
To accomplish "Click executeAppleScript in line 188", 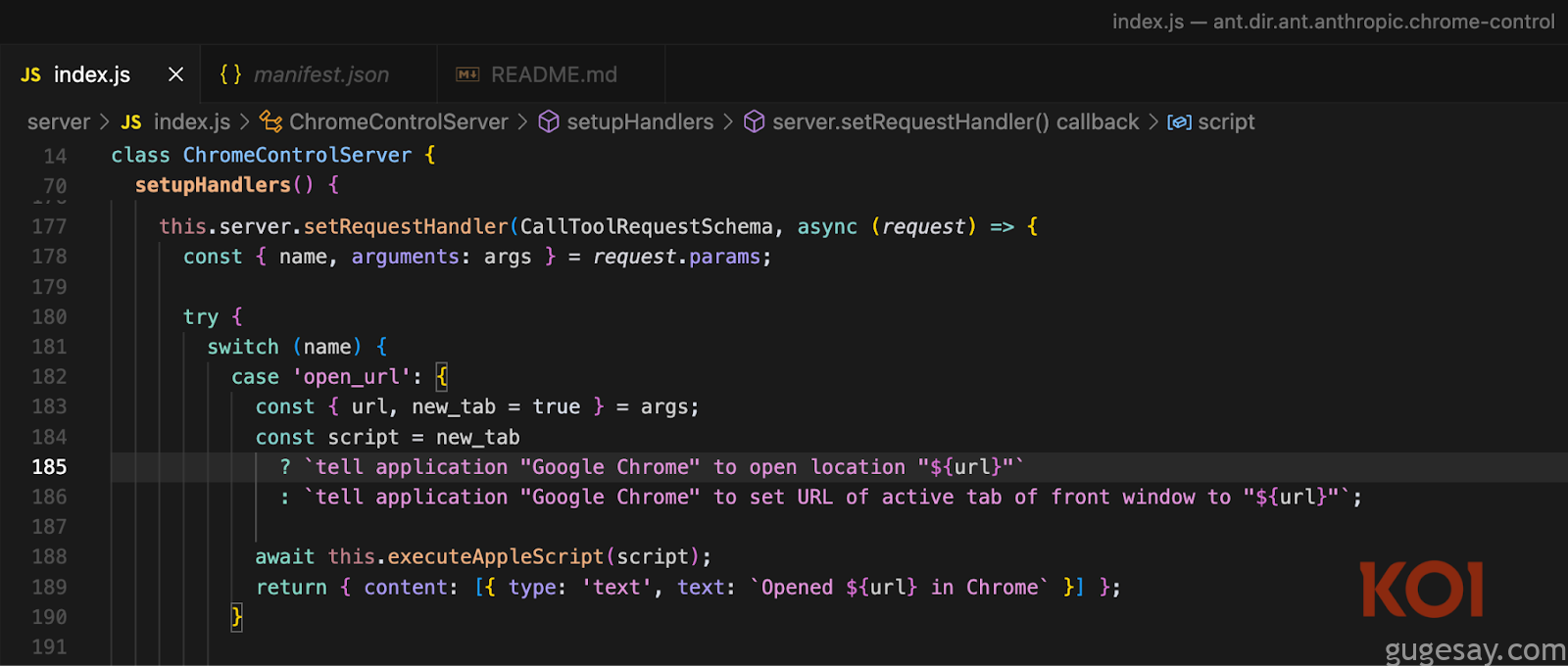I will tap(495, 556).
